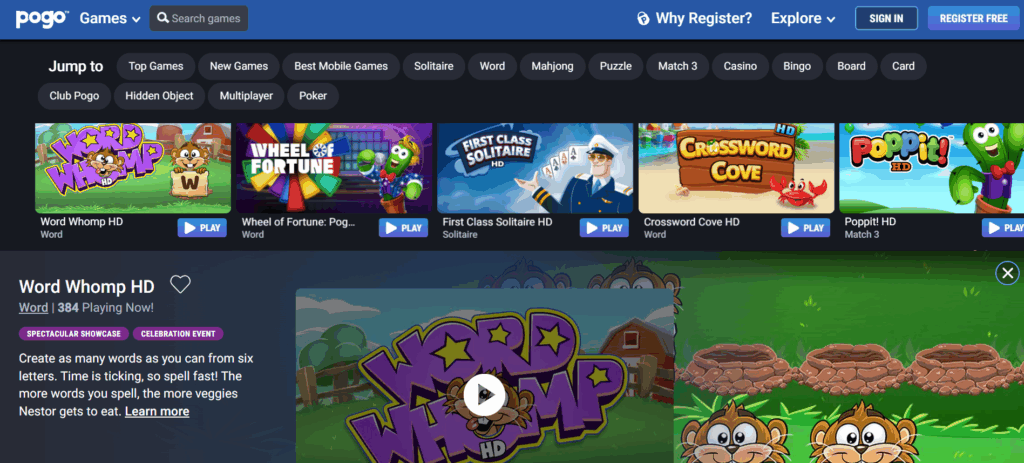The height and width of the screenshot is (463, 1024).
Task: Click the Sign In button
Action: click(x=886, y=18)
